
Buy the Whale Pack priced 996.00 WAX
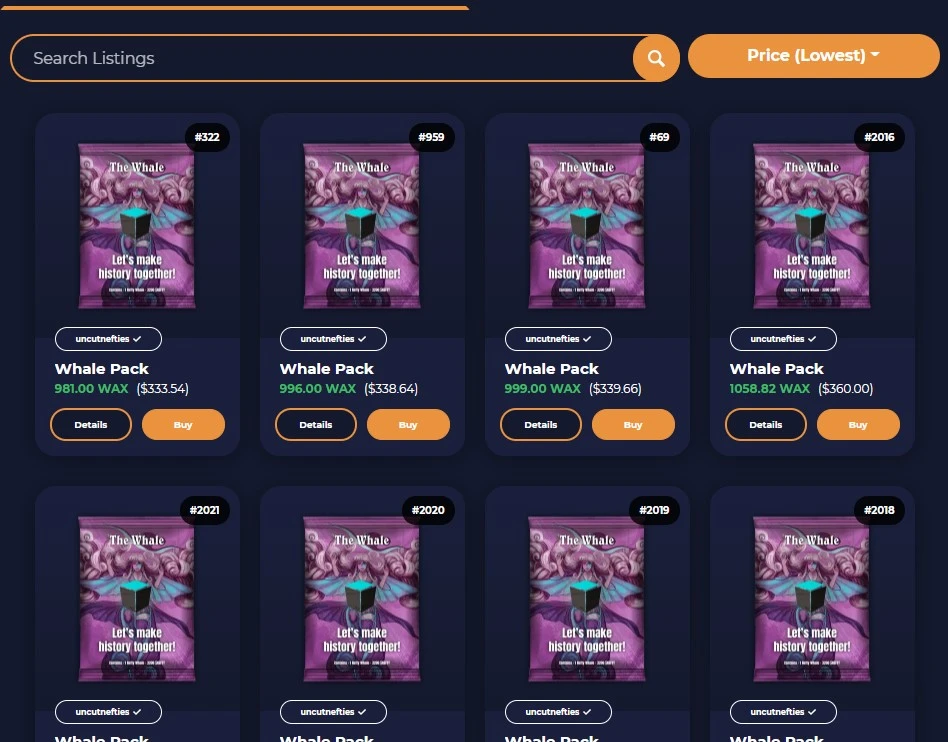click(408, 425)
